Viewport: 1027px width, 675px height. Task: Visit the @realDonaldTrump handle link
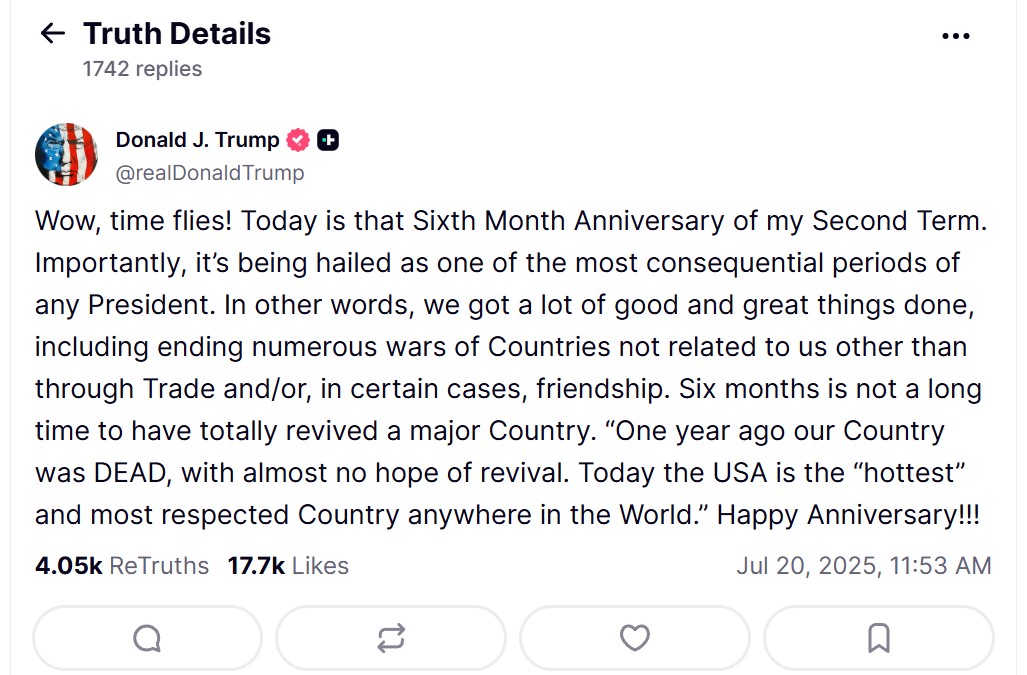[210, 173]
